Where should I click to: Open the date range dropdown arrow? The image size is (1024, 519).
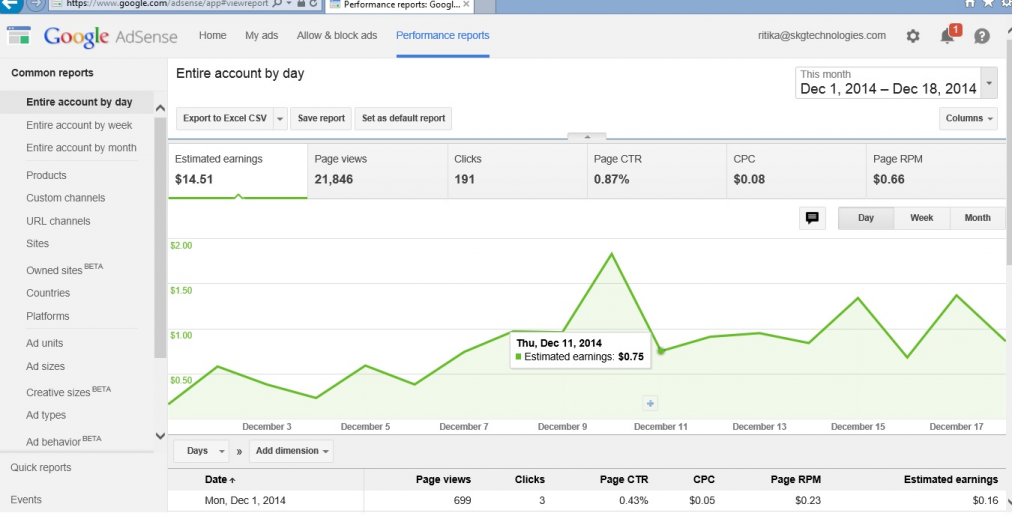pos(989,83)
